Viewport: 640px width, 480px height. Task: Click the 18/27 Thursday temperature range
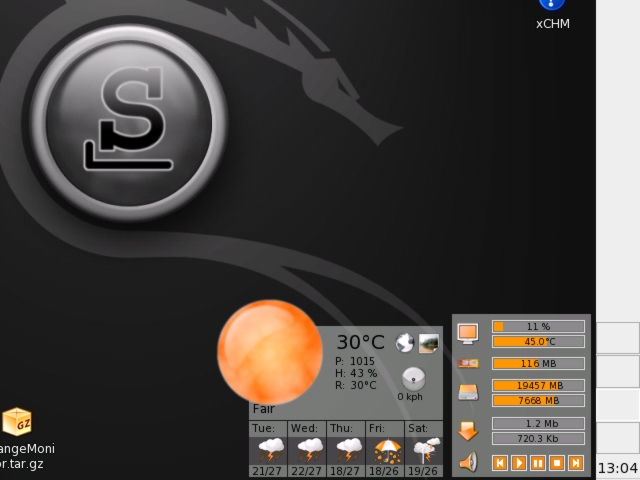tap(344, 471)
